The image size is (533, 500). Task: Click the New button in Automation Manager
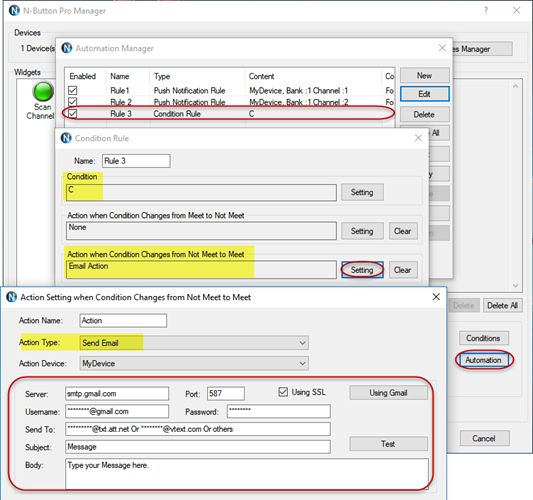[x=425, y=75]
